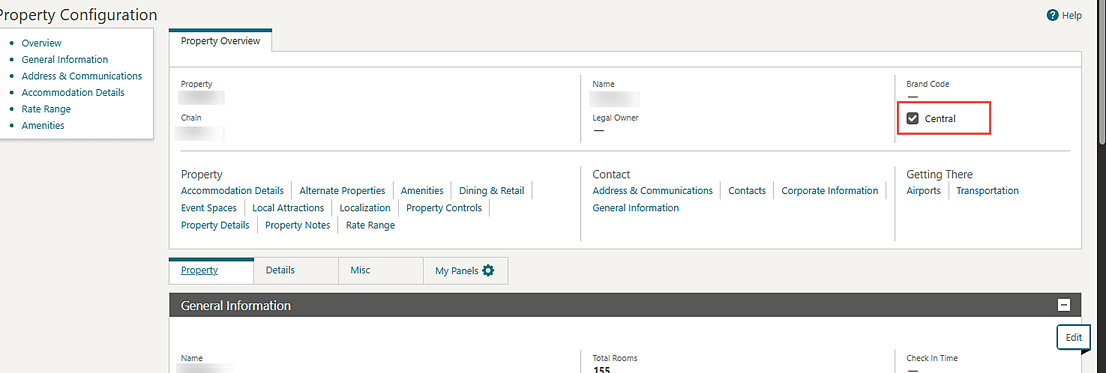Screen dimensions: 1106x373
Task: Click the Contact section heading
Action: (611, 174)
